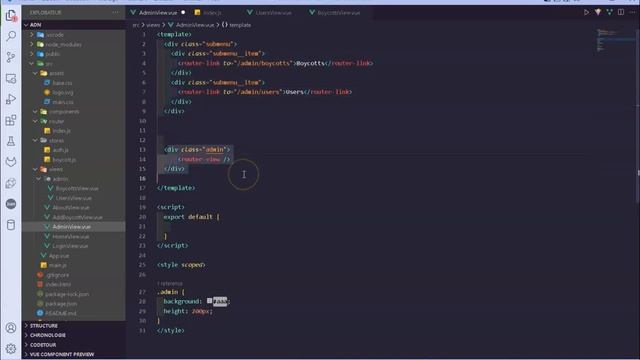Image resolution: width=640 pixels, height=360 pixels.
Task: Open the Testing flask view
Action: click(x=11, y=141)
